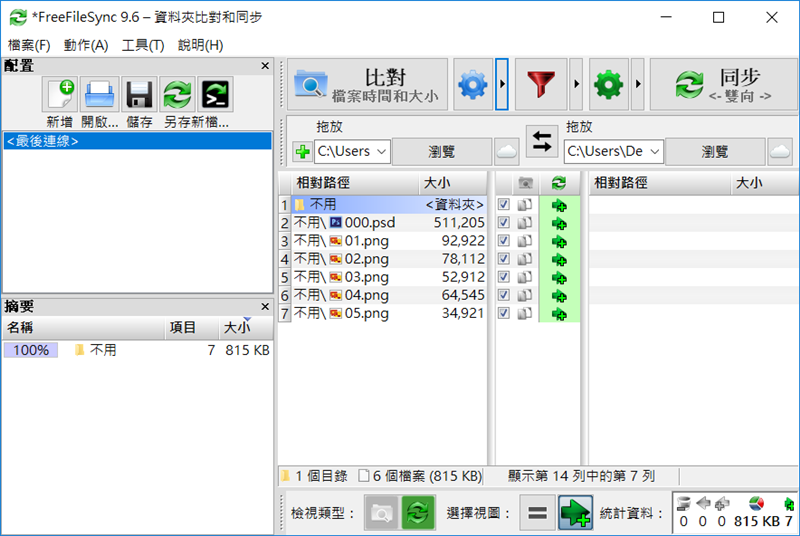Sort left list by 相對路徑 header
800x536 pixels.
[355, 183]
